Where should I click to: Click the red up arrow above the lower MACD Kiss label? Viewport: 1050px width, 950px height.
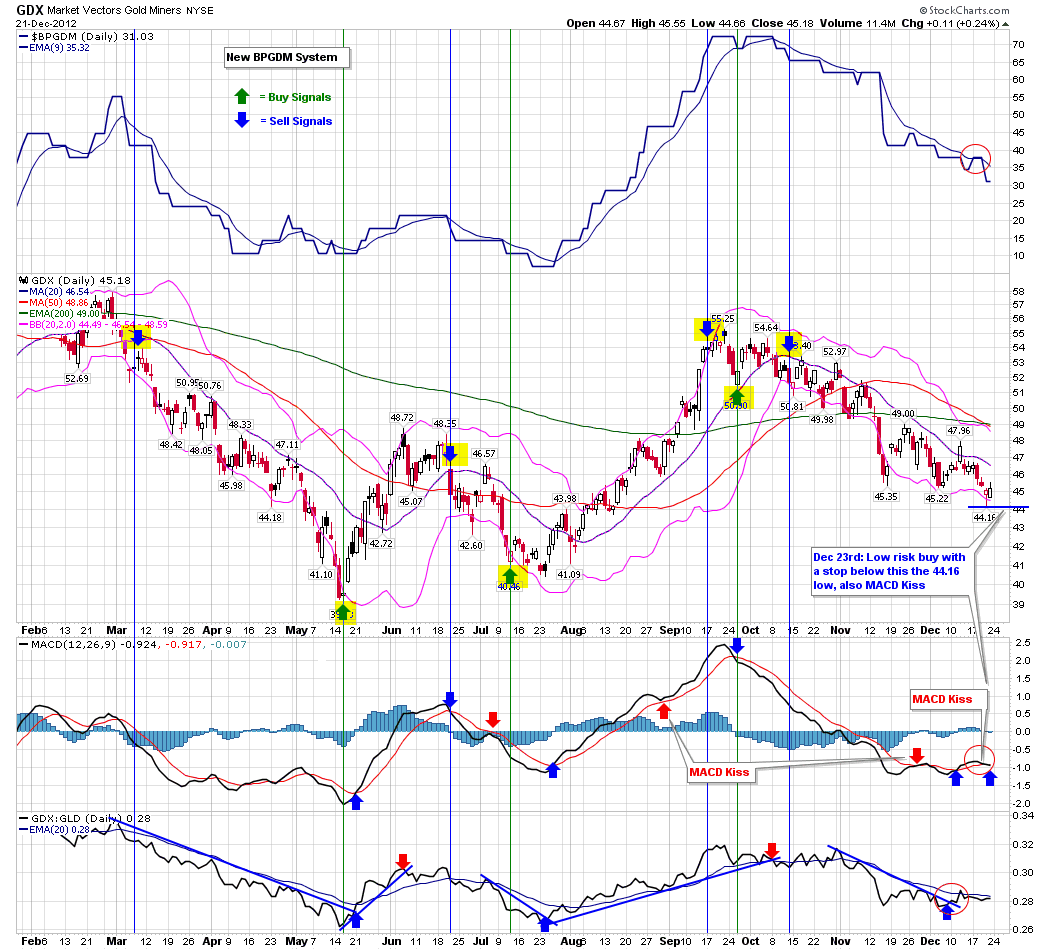(x=664, y=711)
